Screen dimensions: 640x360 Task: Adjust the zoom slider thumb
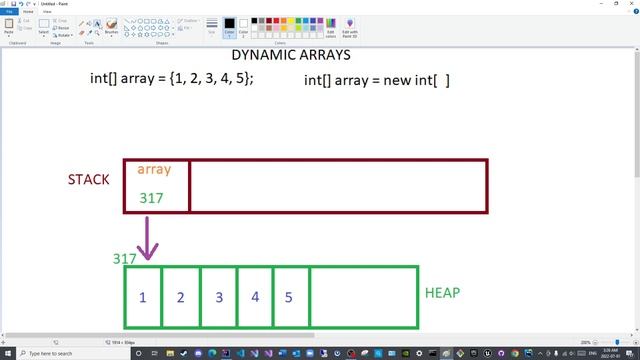[617, 342]
